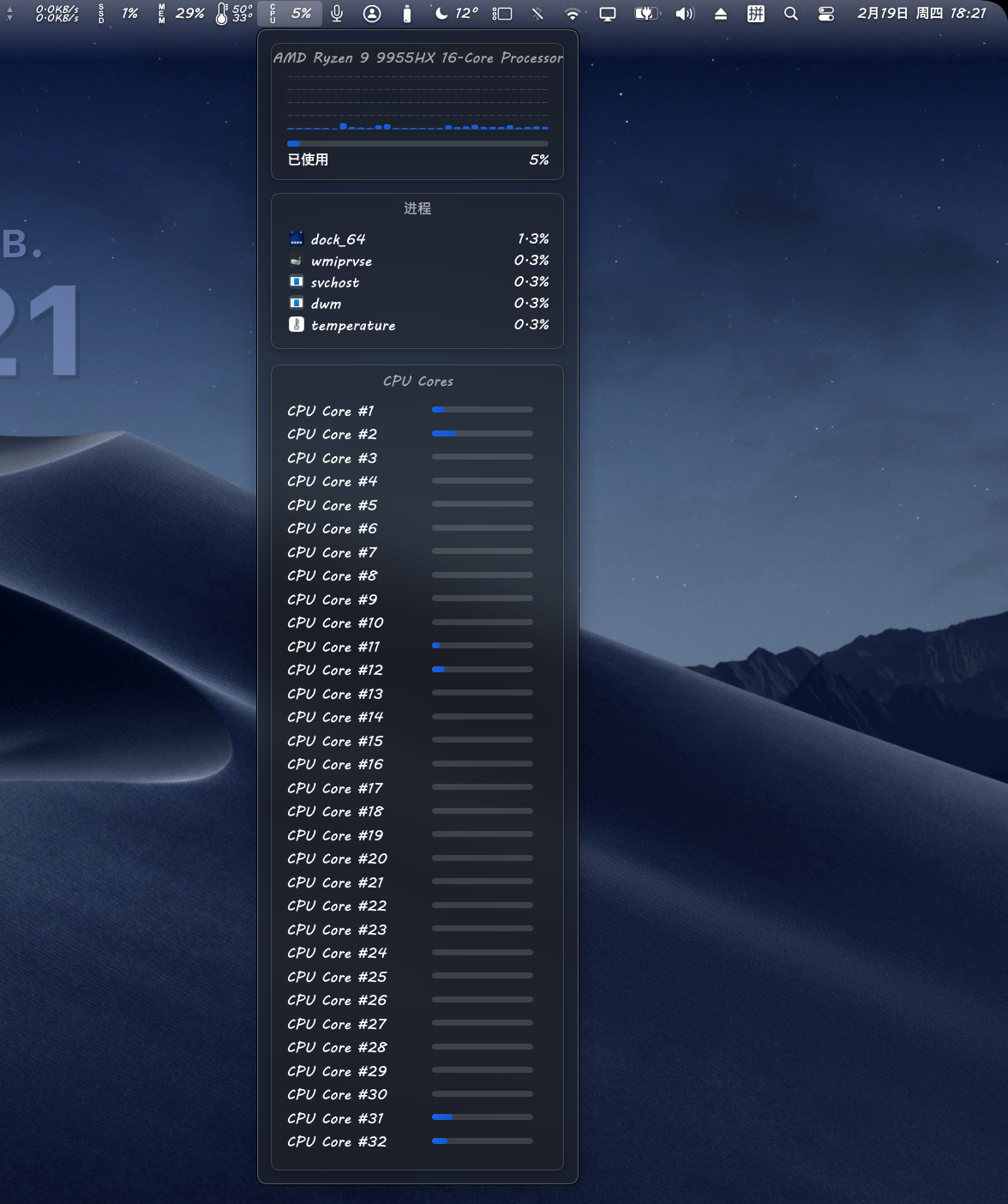
Task: Open the user account icon
Action: coord(372,14)
